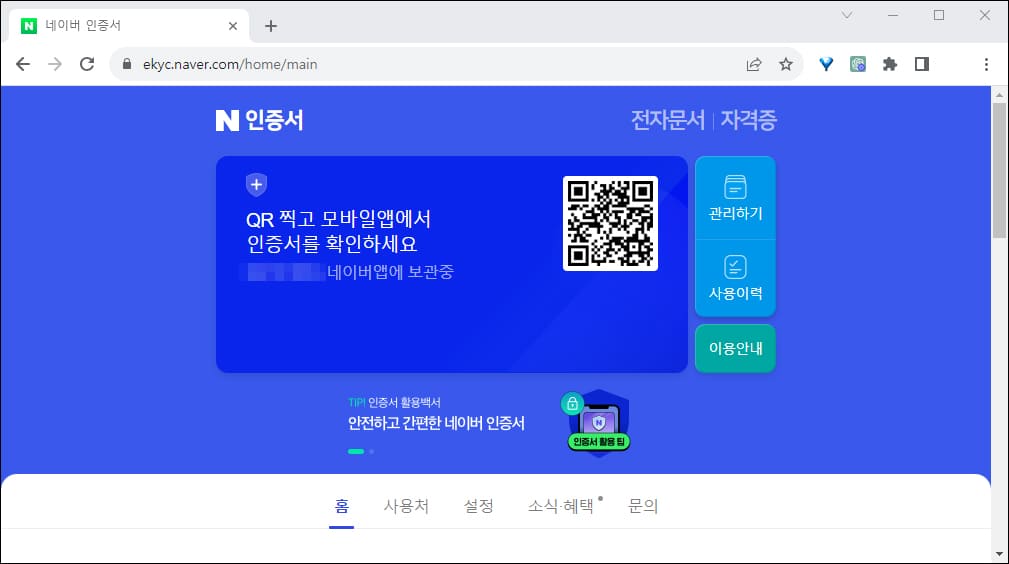Open the Extensions puzzle menu

pos(890,64)
